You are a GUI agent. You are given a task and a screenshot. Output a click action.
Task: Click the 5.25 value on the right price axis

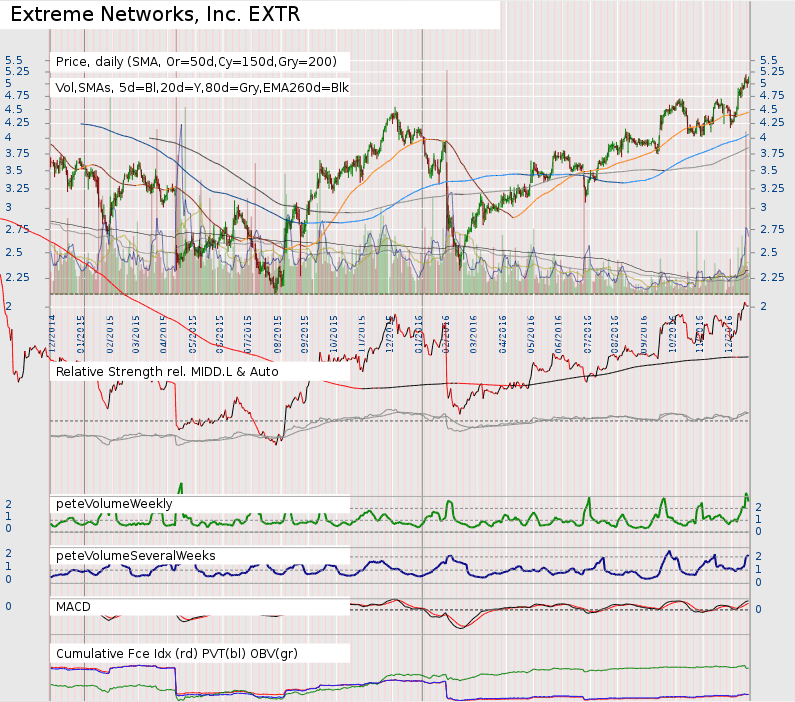pos(772,71)
